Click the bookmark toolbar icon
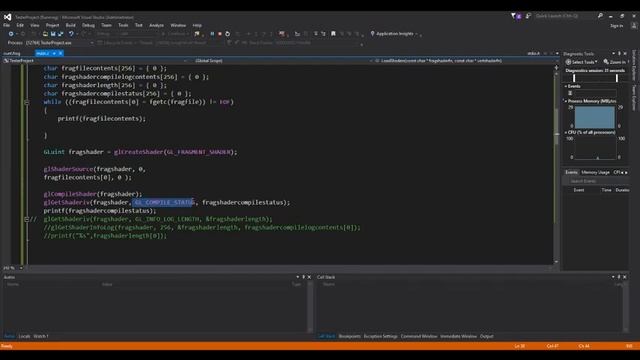 [x=333, y=34]
